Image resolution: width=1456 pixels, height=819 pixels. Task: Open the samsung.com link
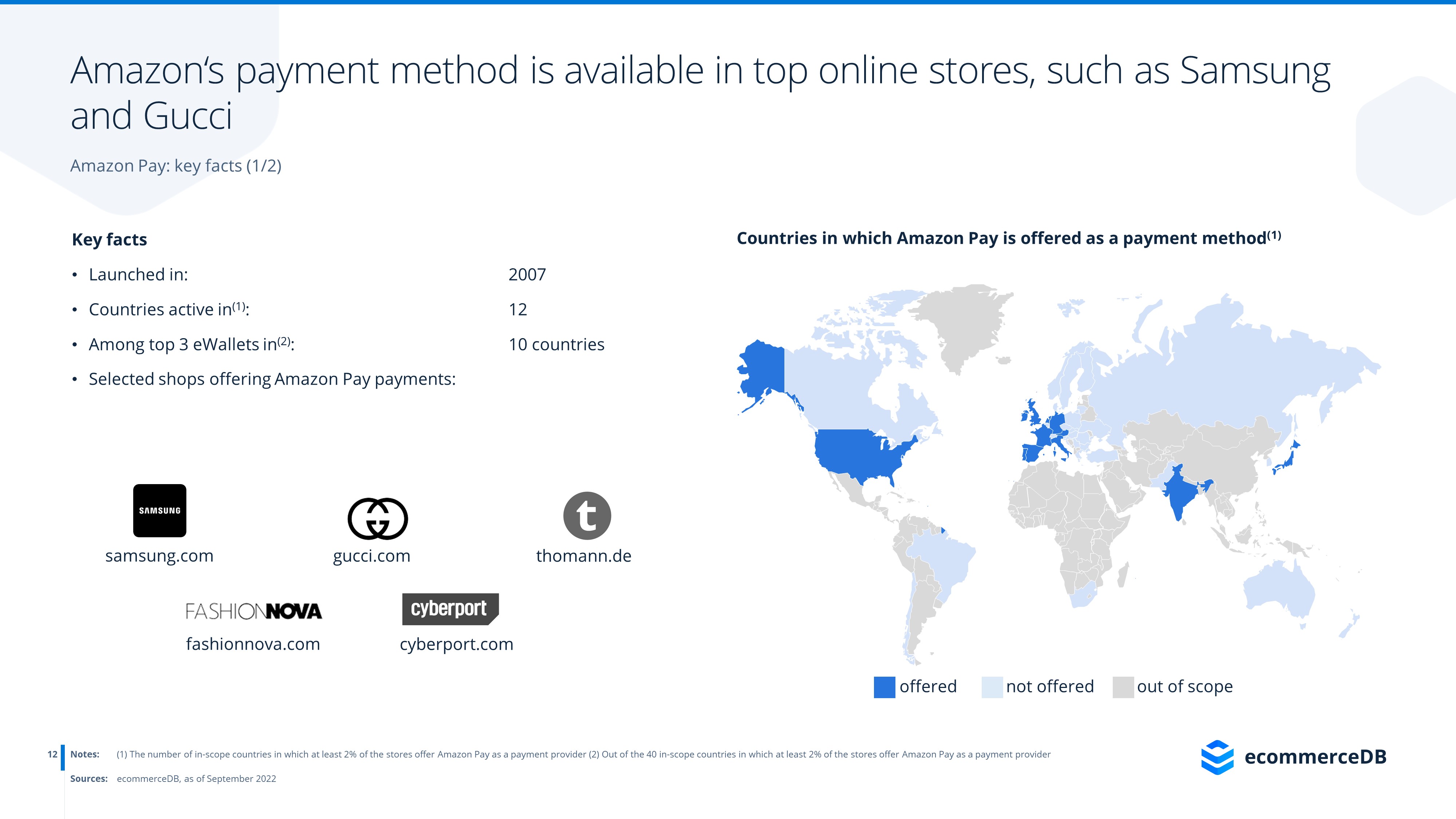pyautogui.click(x=159, y=555)
